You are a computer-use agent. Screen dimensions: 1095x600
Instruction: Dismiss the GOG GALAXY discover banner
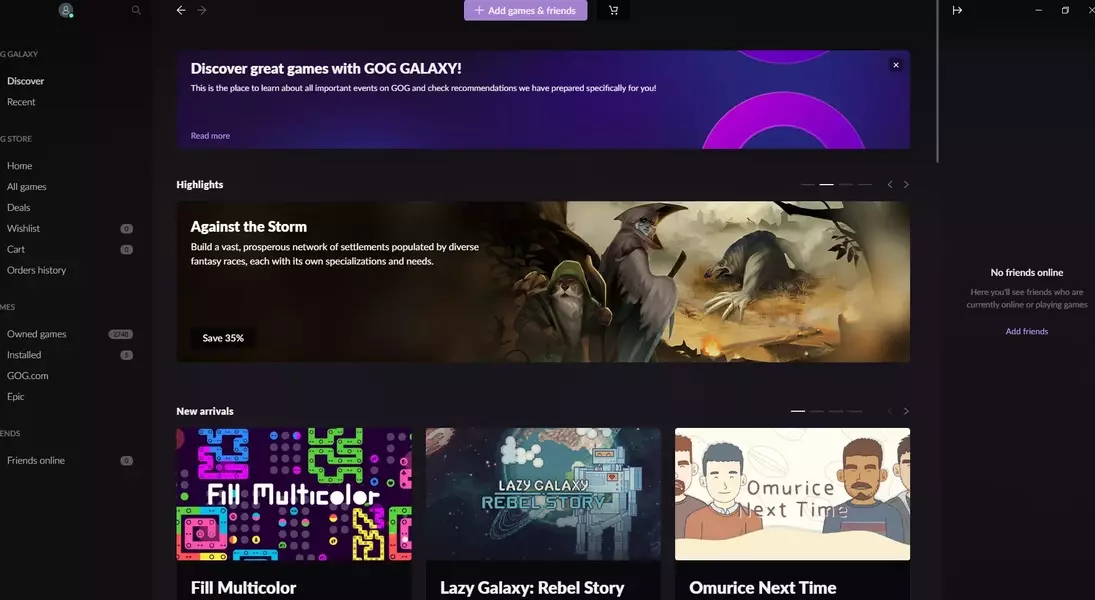pyautogui.click(x=896, y=65)
